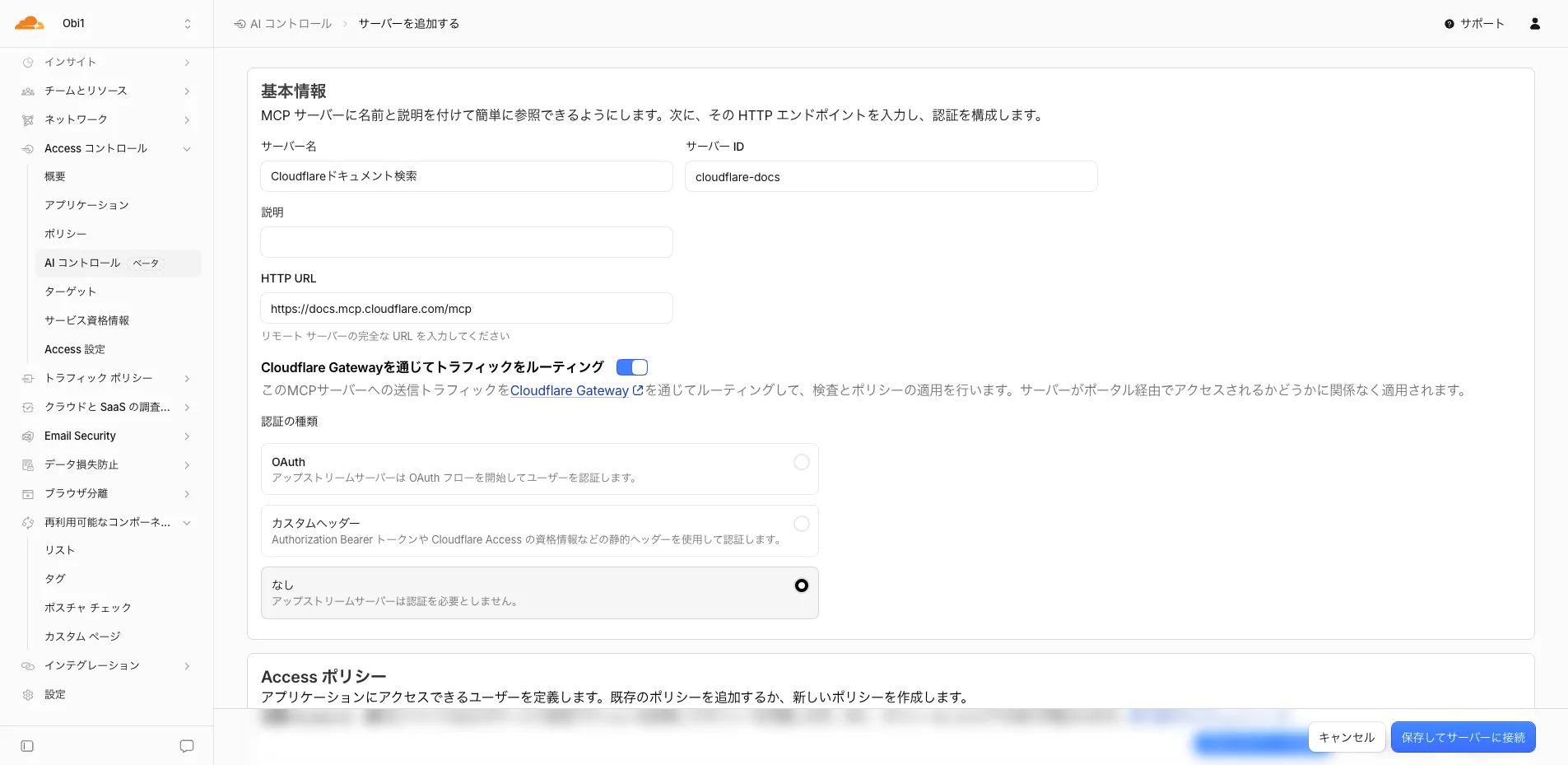The image size is (1568, 765).
Task: Select the OAuth authentication radio button
Action: pos(802,462)
